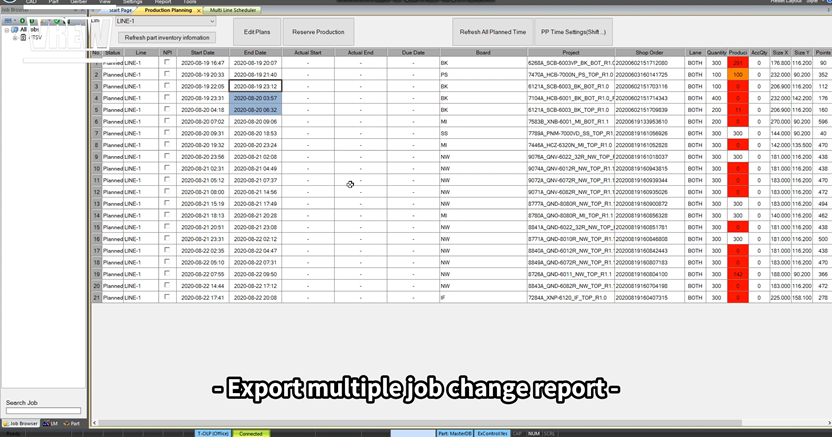
Task: Select the row 12 number header
Action: (97, 192)
